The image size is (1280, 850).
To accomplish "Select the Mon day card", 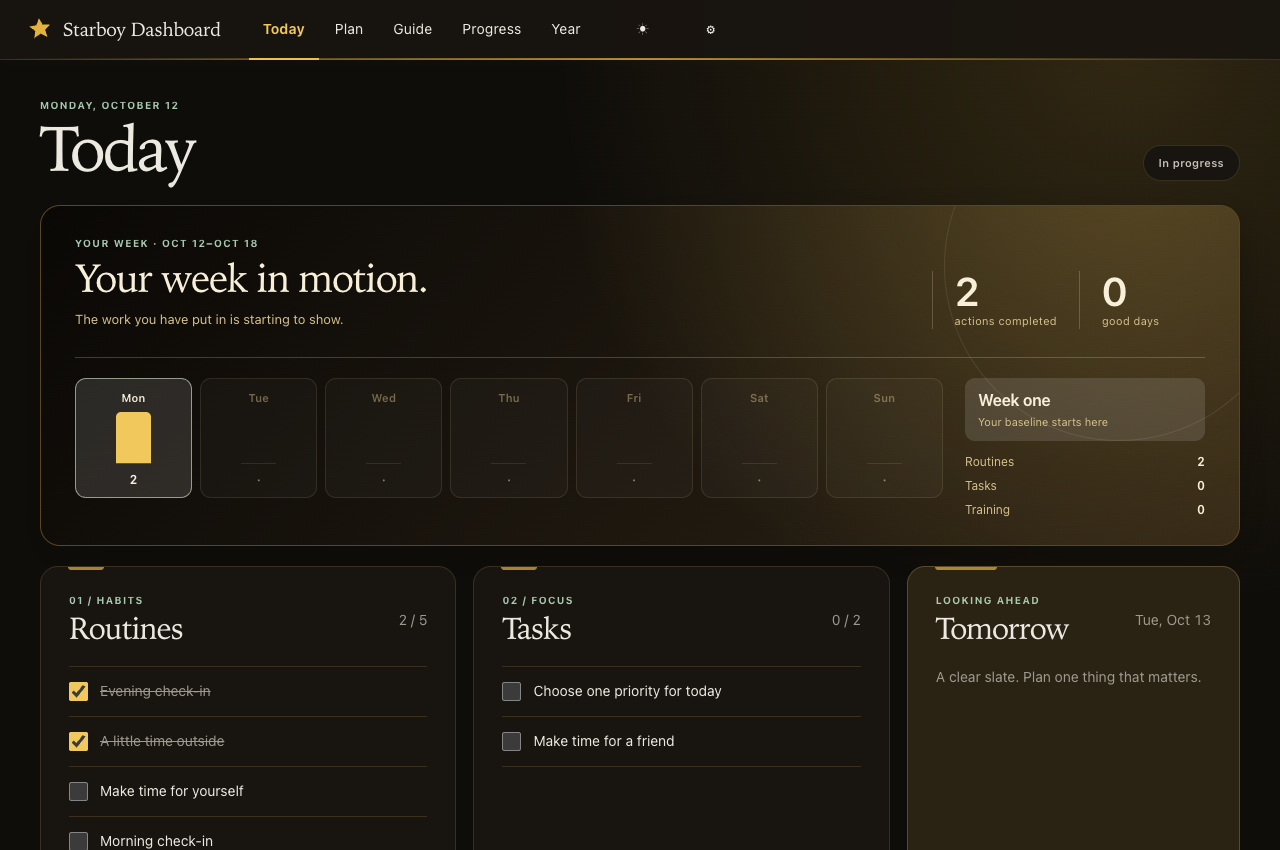I will coord(133,438).
